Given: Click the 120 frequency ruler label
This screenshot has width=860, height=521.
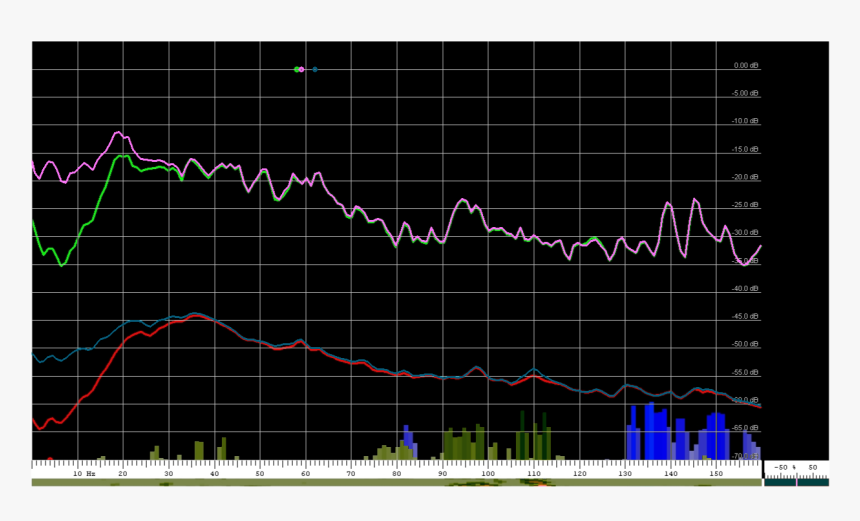Looking at the screenshot, I should tap(579, 473).
